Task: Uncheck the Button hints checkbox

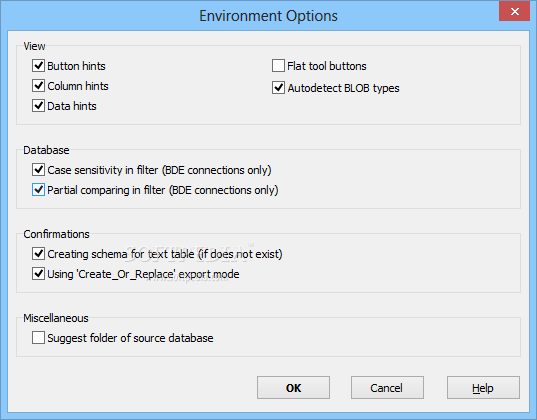Action: 38,65
